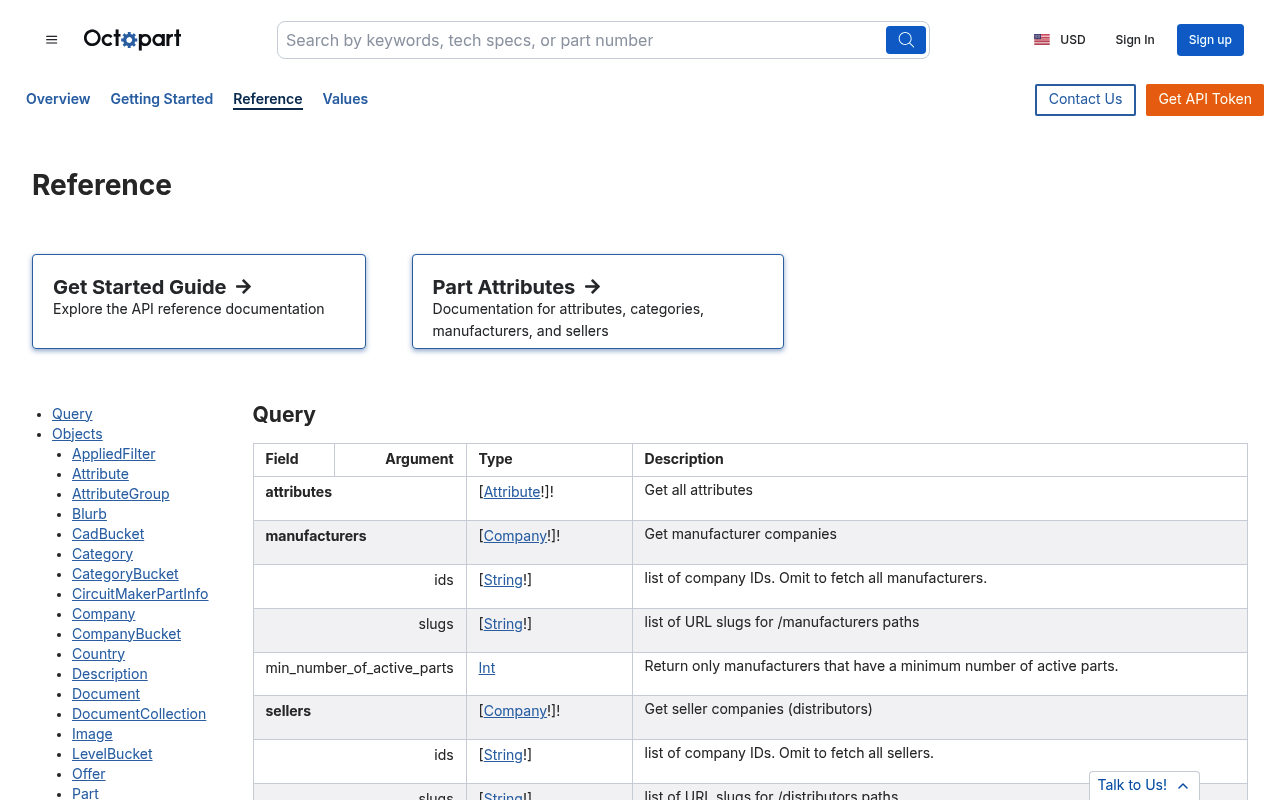Open the CadBucket sidebar link
Viewport: 1280px width, 800px height.
click(108, 534)
